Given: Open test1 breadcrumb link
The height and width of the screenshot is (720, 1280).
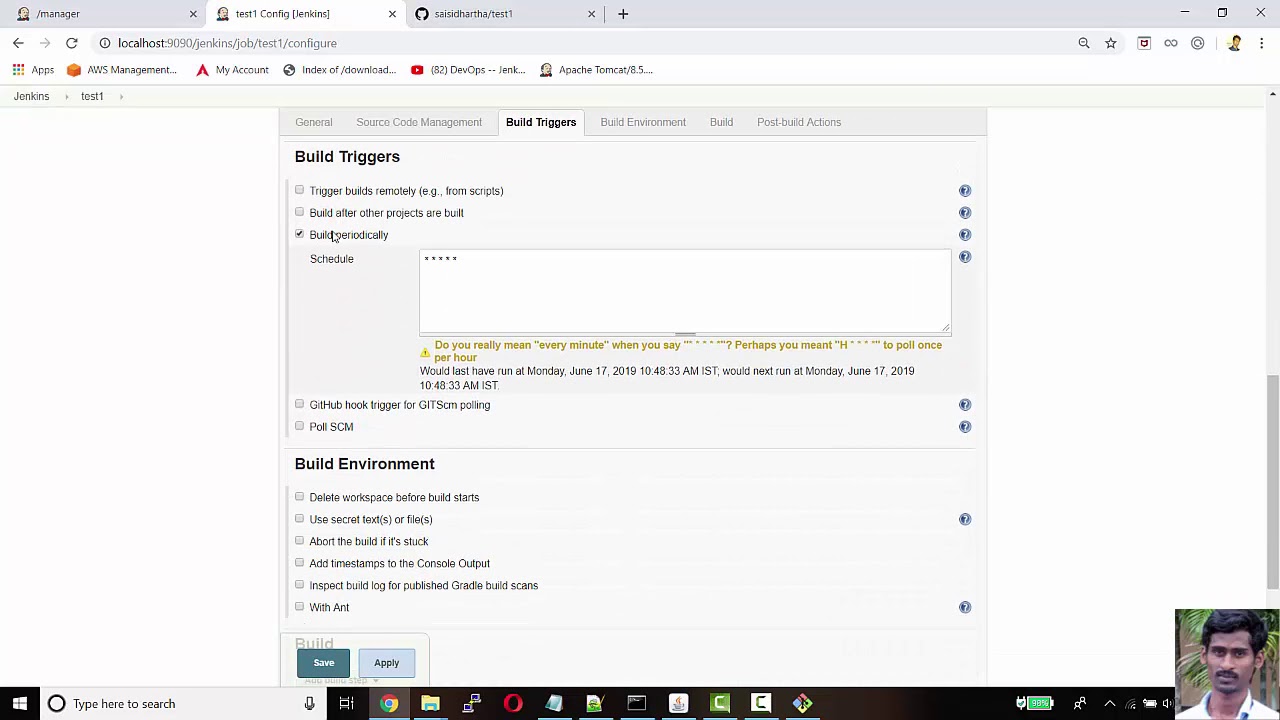Looking at the screenshot, I should pyautogui.click(x=92, y=97).
